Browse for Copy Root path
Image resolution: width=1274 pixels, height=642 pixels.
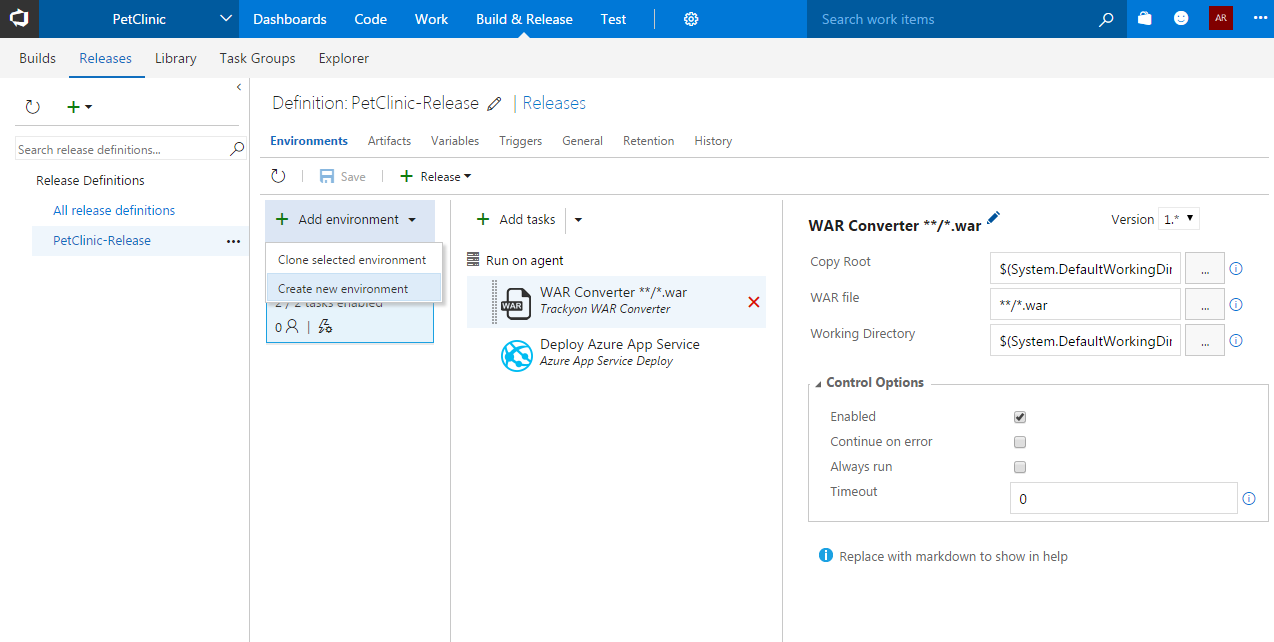(x=1204, y=269)
